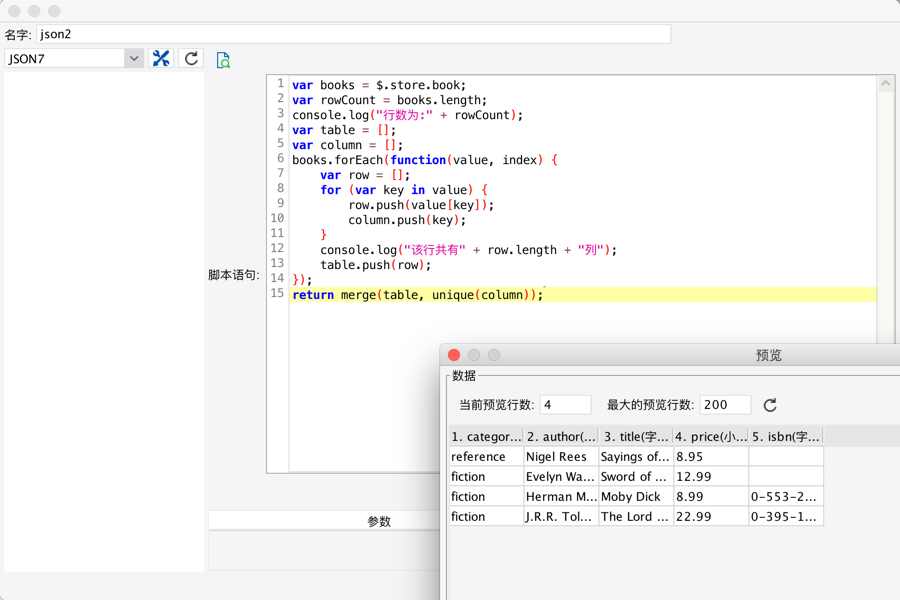Click the 名字 input containing json2
This screenshot has height=600, width=900.
(354, 34)
